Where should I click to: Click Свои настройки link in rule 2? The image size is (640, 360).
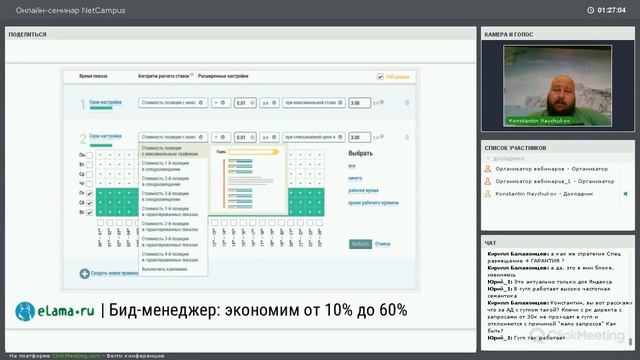point(105,136)
